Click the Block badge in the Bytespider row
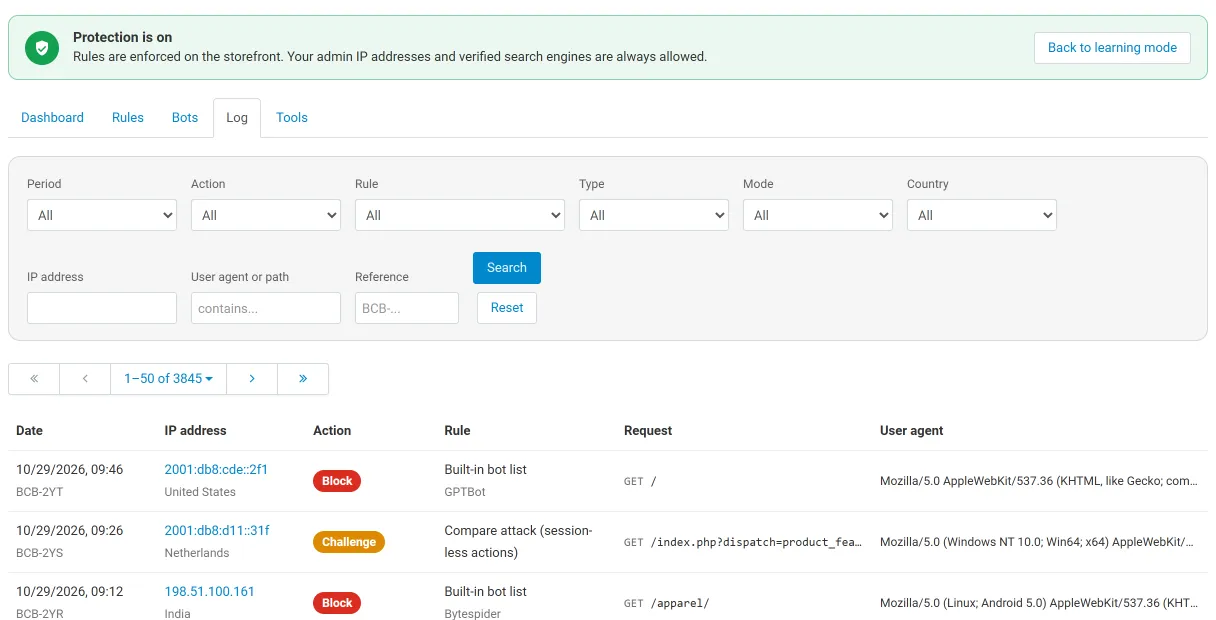 click(337, 603)
